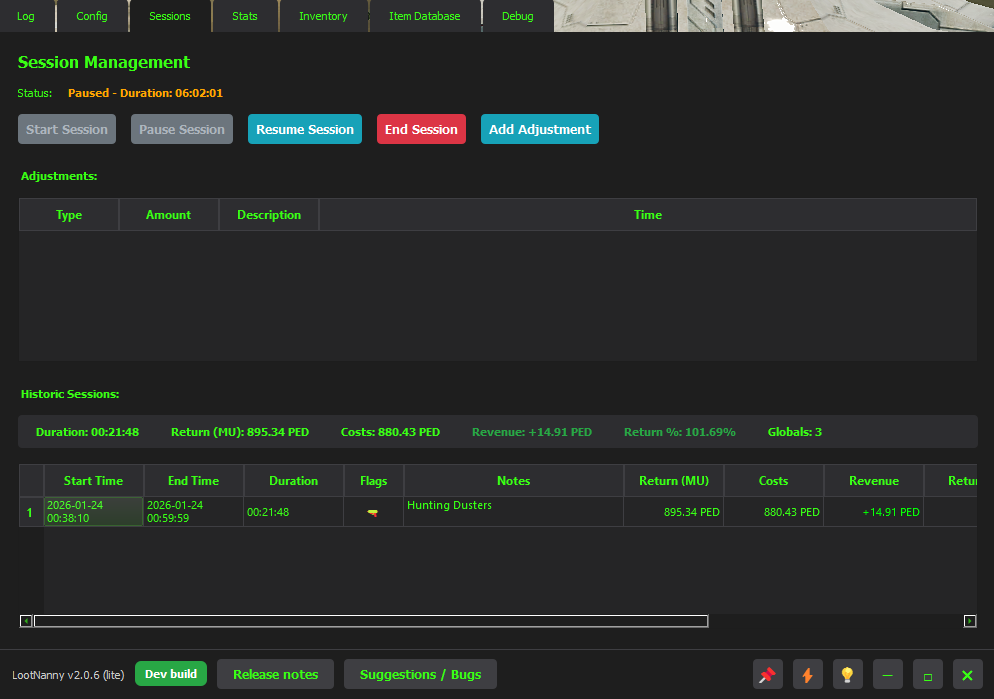Screen dimensions: 994x699
Task: Click the Notes column header
Action: pyautogui.click(x=513, y=480)
